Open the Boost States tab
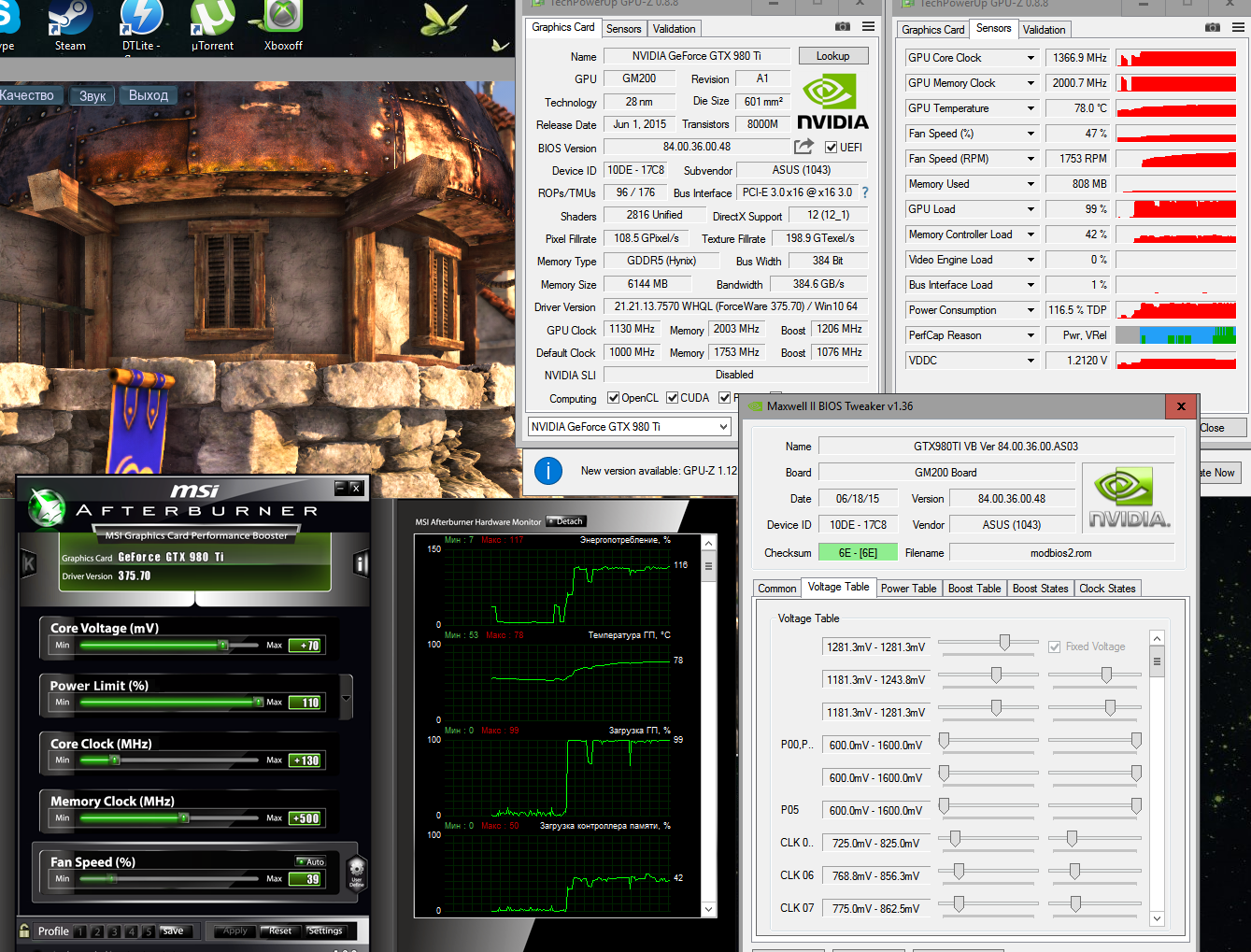This screenshot has width=1251, height=952. tap(1040, 589)
